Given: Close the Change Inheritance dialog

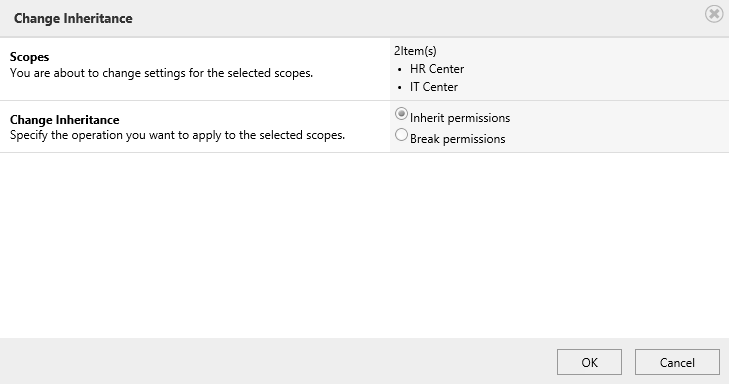Looking at the screenshot, I should pyautogui.click(x=714, y=14).
